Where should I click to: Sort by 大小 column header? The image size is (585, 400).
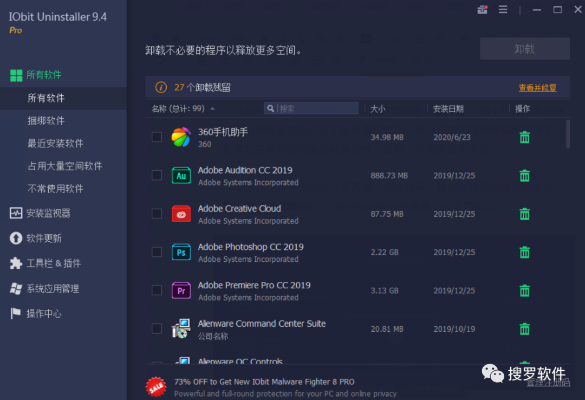click(x=378, y=109)
